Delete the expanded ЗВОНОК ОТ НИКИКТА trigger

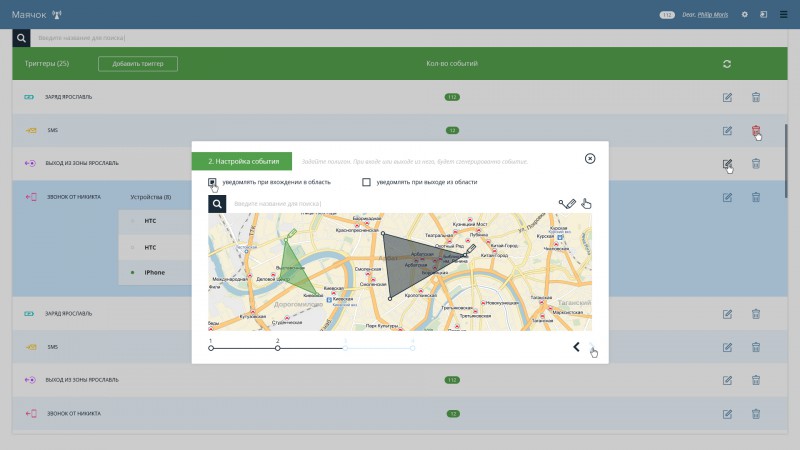click(756, 197)
